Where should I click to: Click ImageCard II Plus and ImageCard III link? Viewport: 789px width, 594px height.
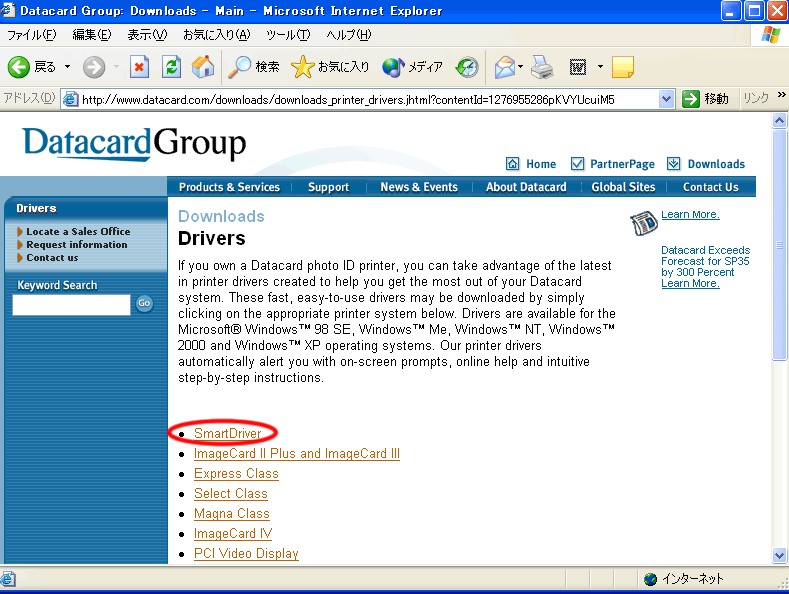point(297,454)
